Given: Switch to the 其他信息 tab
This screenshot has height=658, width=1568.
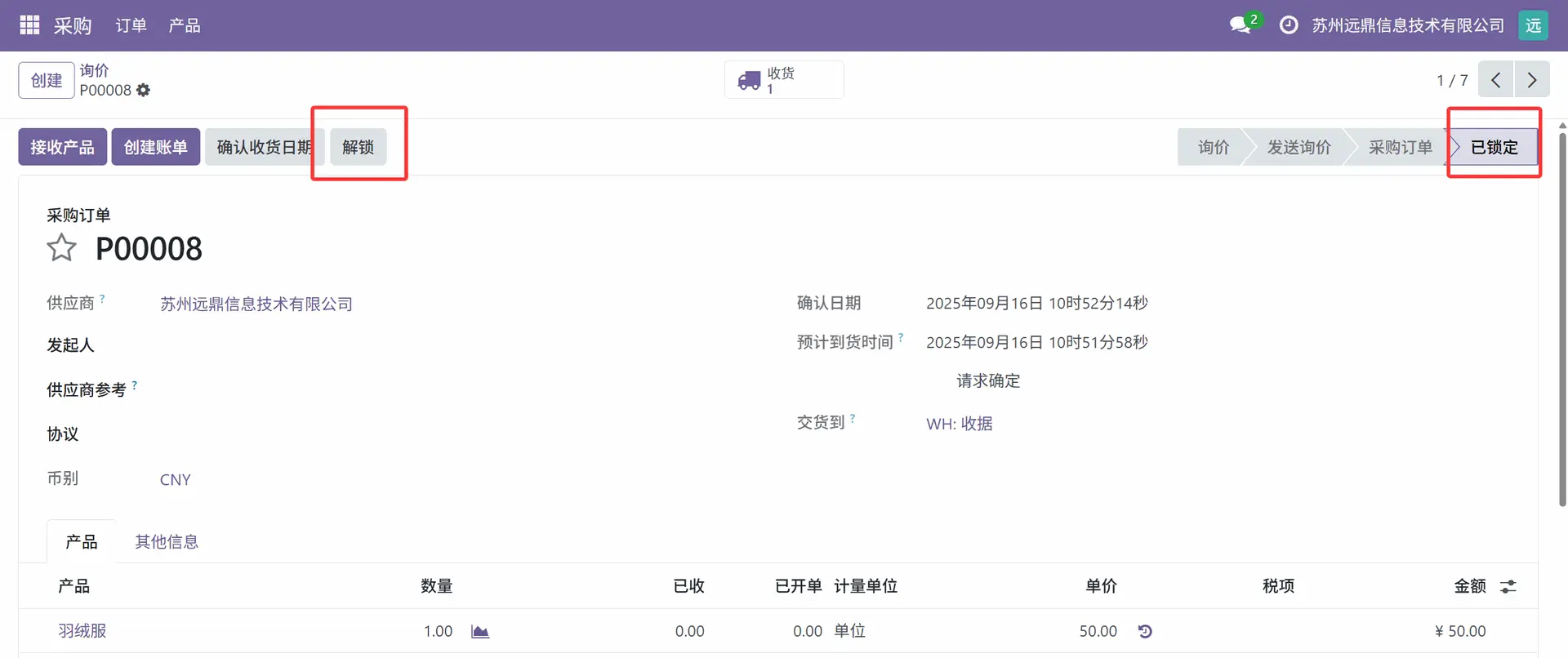Looking at the screenshot, I should (167, 542).
